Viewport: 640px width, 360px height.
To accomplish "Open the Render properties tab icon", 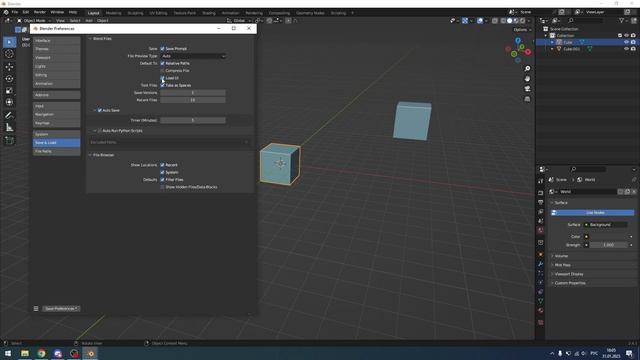I will point(541,193).
